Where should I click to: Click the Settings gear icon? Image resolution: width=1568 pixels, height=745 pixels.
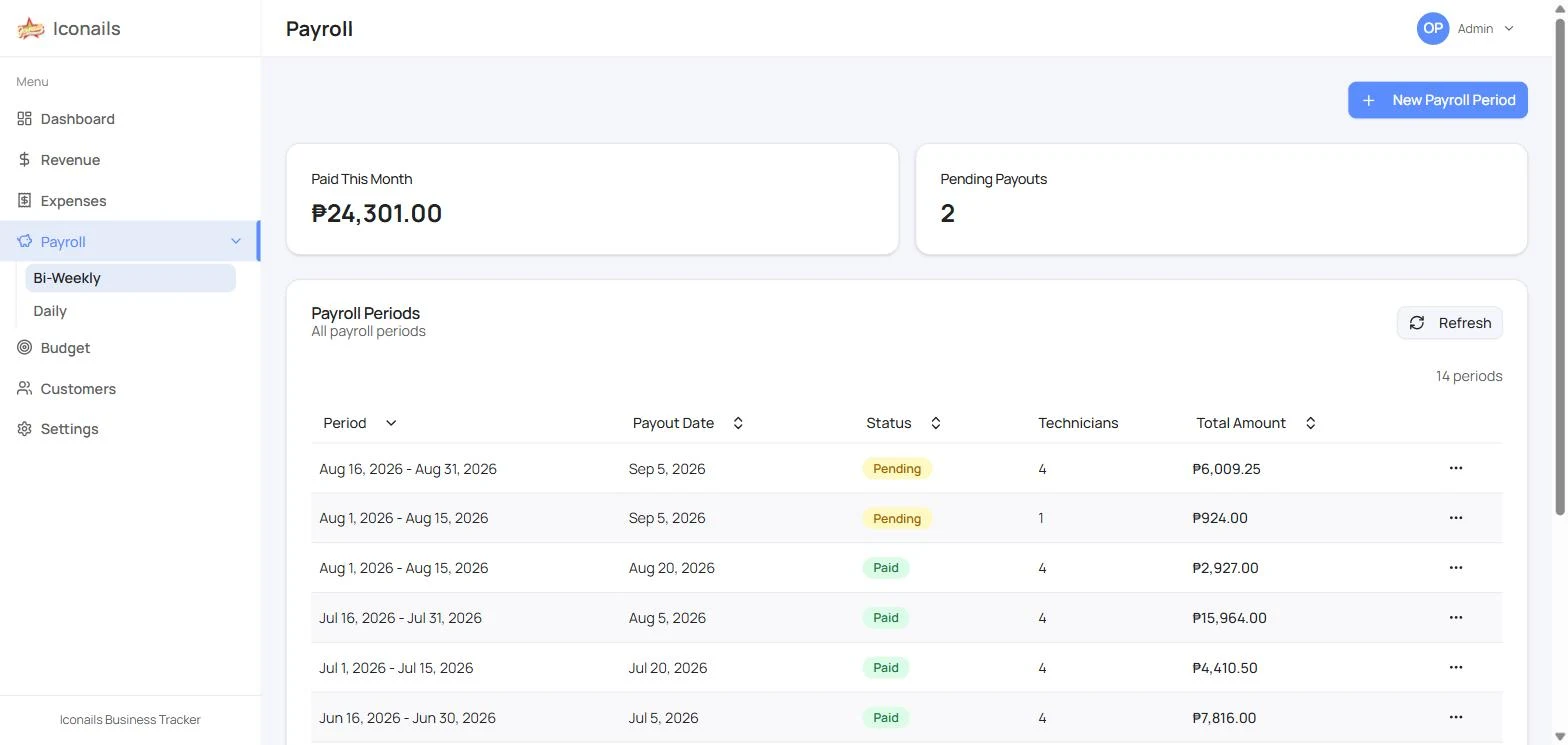tap(25, 429)
